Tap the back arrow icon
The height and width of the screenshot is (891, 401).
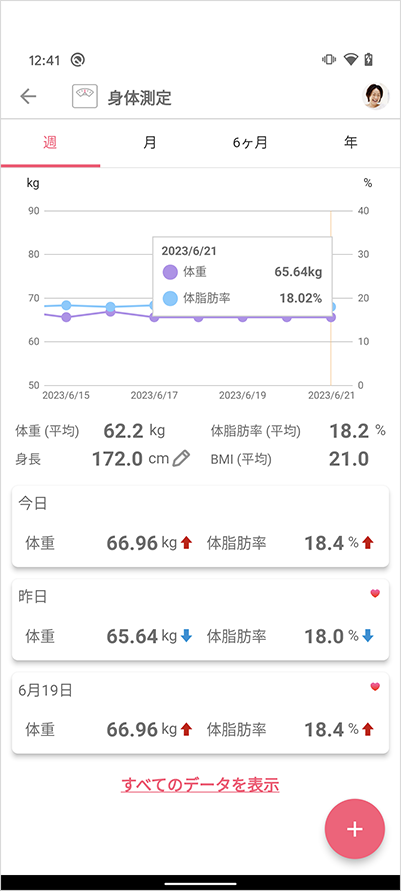[x=28, y=97]
